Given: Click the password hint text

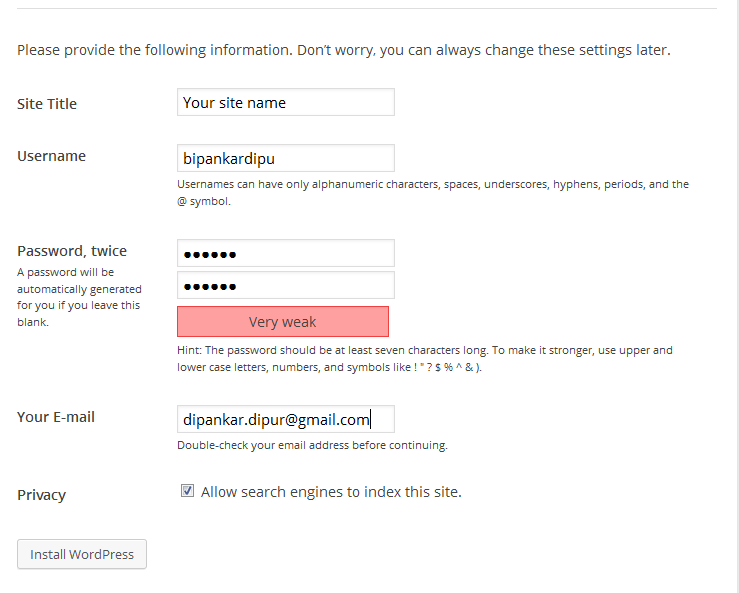Looking at the screenshot, I should [425, 358].
